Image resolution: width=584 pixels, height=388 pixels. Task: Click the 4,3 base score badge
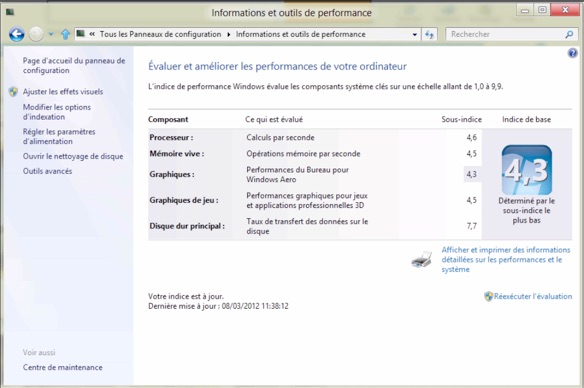527,170
